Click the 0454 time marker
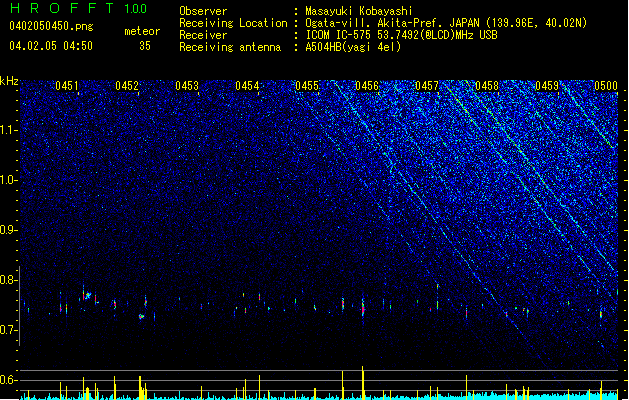The height and width of the screenshot is (400, 629). click(x=247, y=86)
